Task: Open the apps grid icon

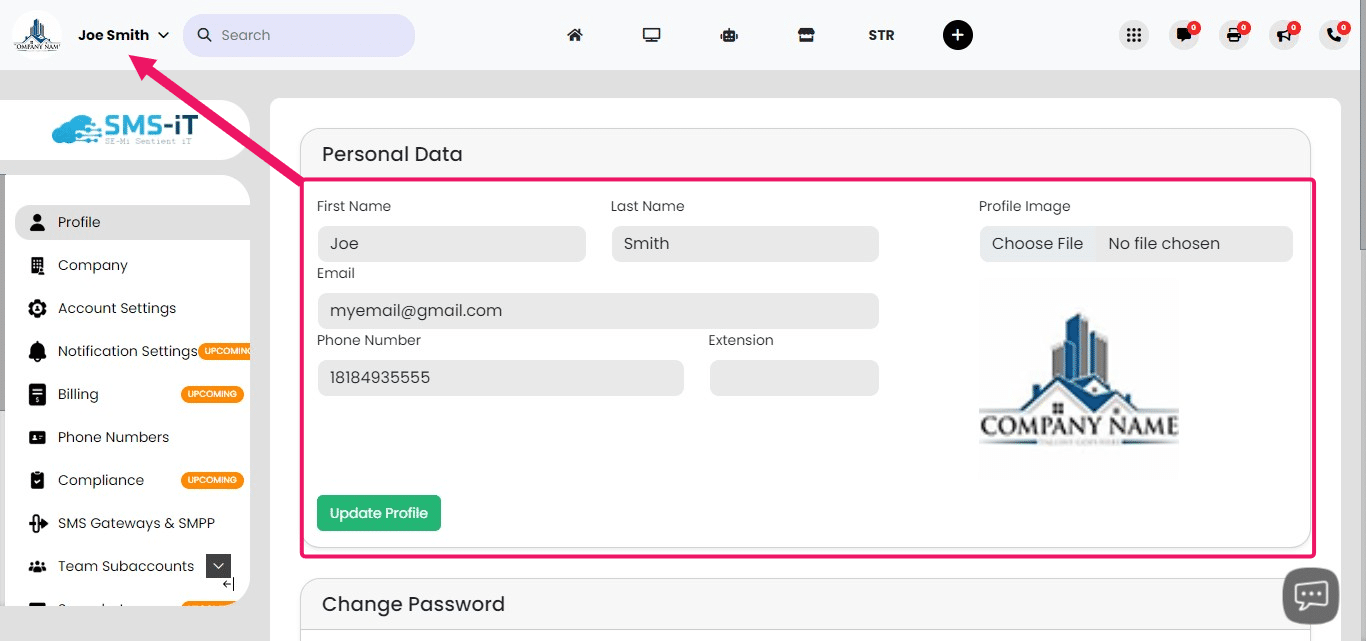Action: pos(1133,35)
